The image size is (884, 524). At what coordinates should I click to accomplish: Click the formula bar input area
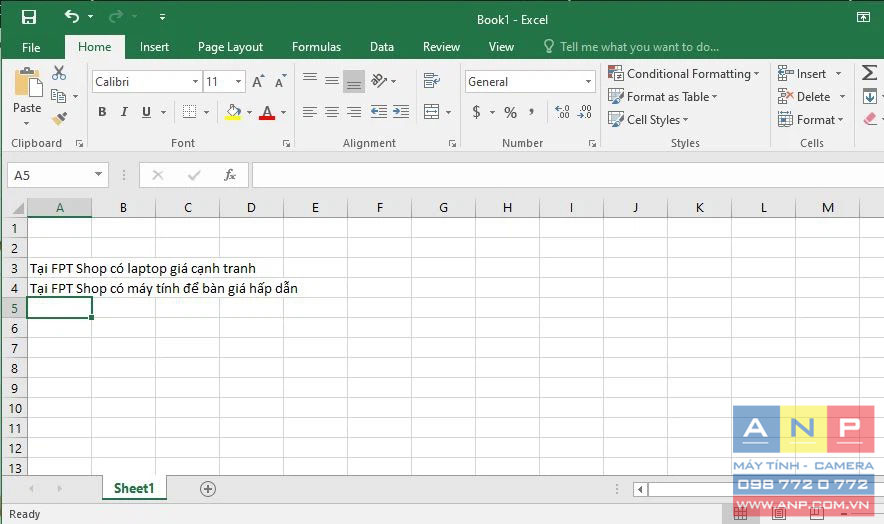pos(568,175)
